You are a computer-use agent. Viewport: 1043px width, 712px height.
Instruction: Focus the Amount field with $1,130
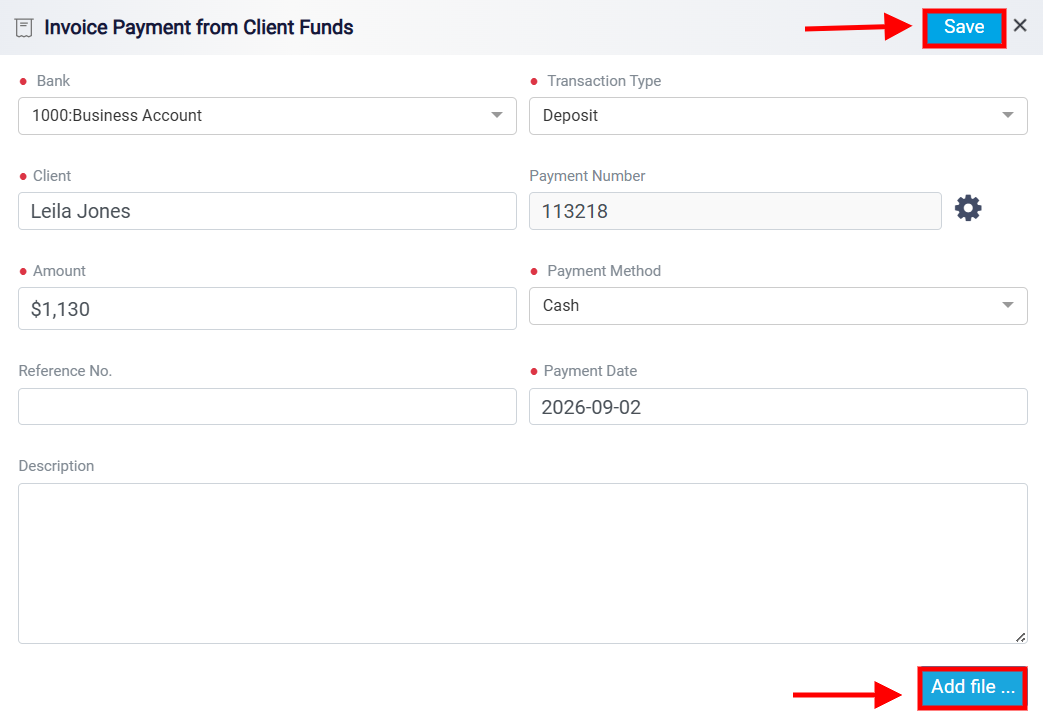267,308
